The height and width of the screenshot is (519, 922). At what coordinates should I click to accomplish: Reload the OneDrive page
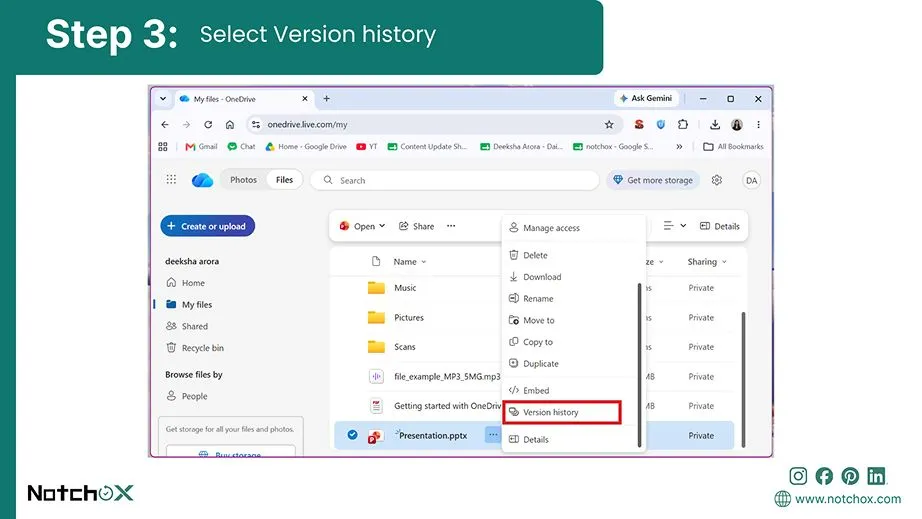click(208, 125)
